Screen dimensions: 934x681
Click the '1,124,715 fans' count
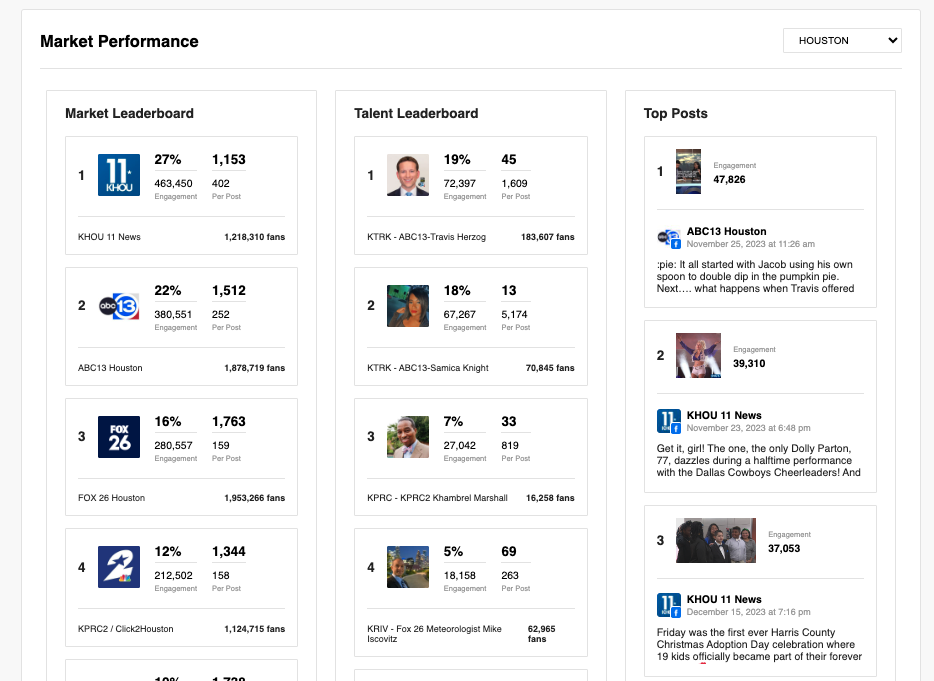tap(255, 629)
